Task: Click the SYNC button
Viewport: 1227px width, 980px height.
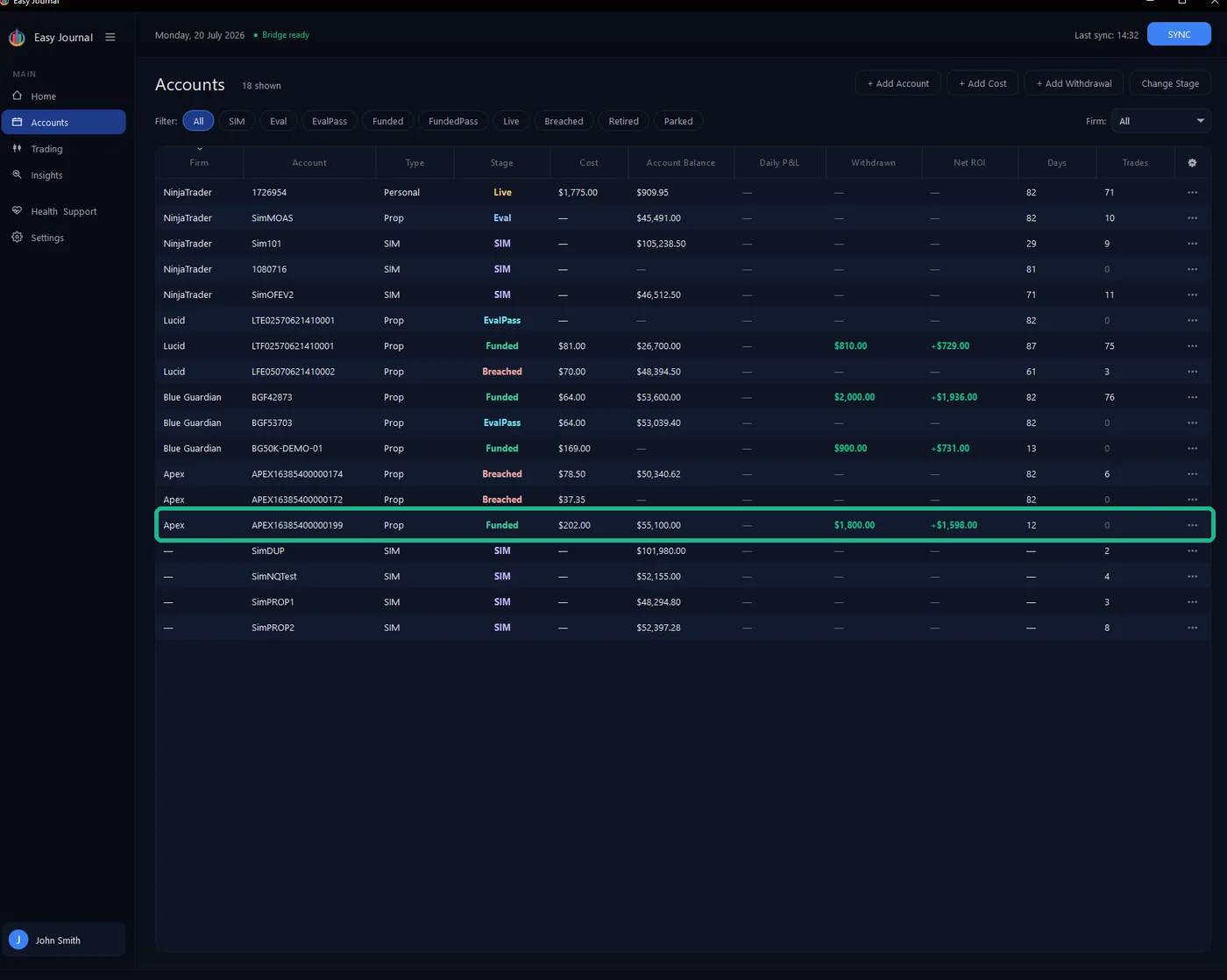Action: 1179,34
